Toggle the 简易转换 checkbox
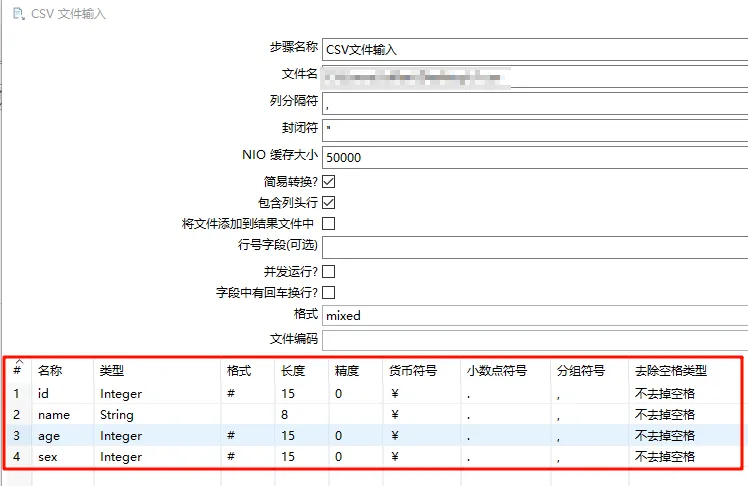The image size is (748, 486). (328, 182)
